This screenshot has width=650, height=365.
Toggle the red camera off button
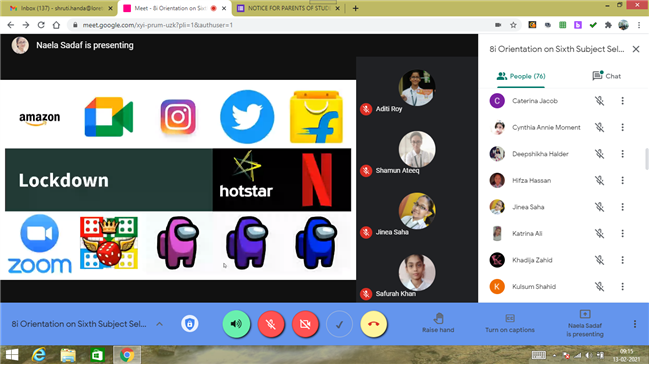pos(305,324)
